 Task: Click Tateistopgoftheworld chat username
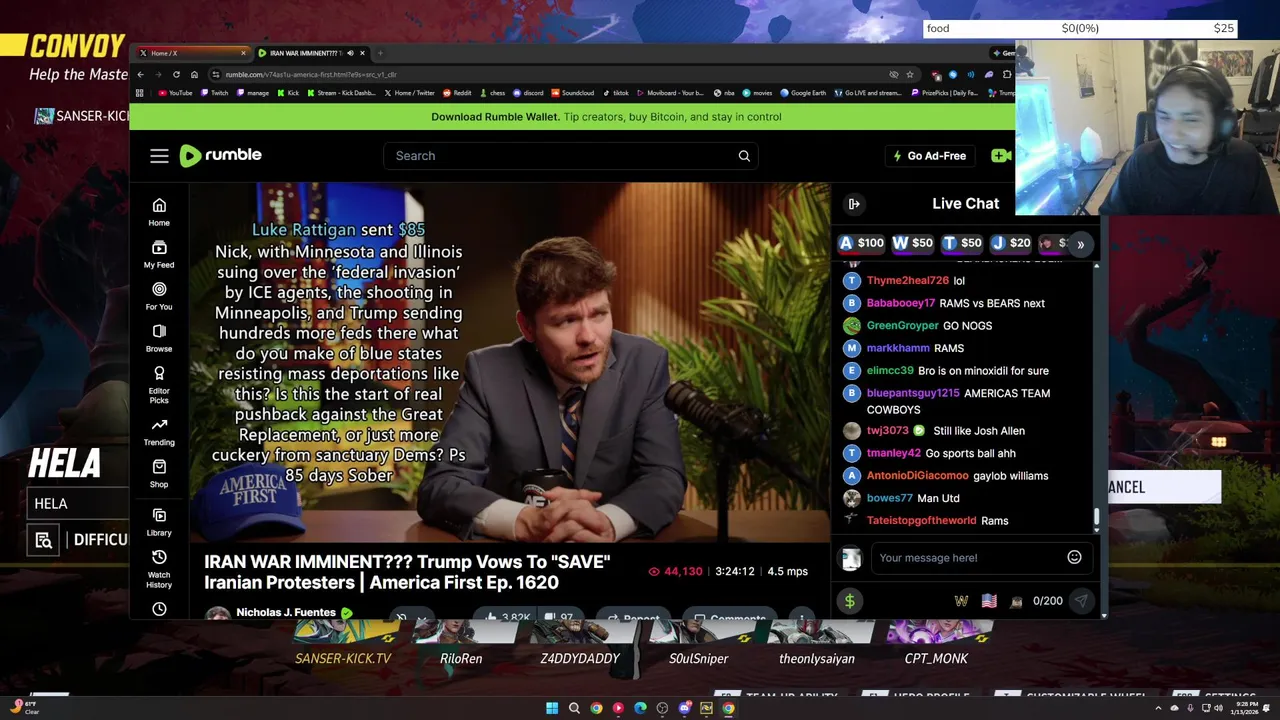pos(921,521)
